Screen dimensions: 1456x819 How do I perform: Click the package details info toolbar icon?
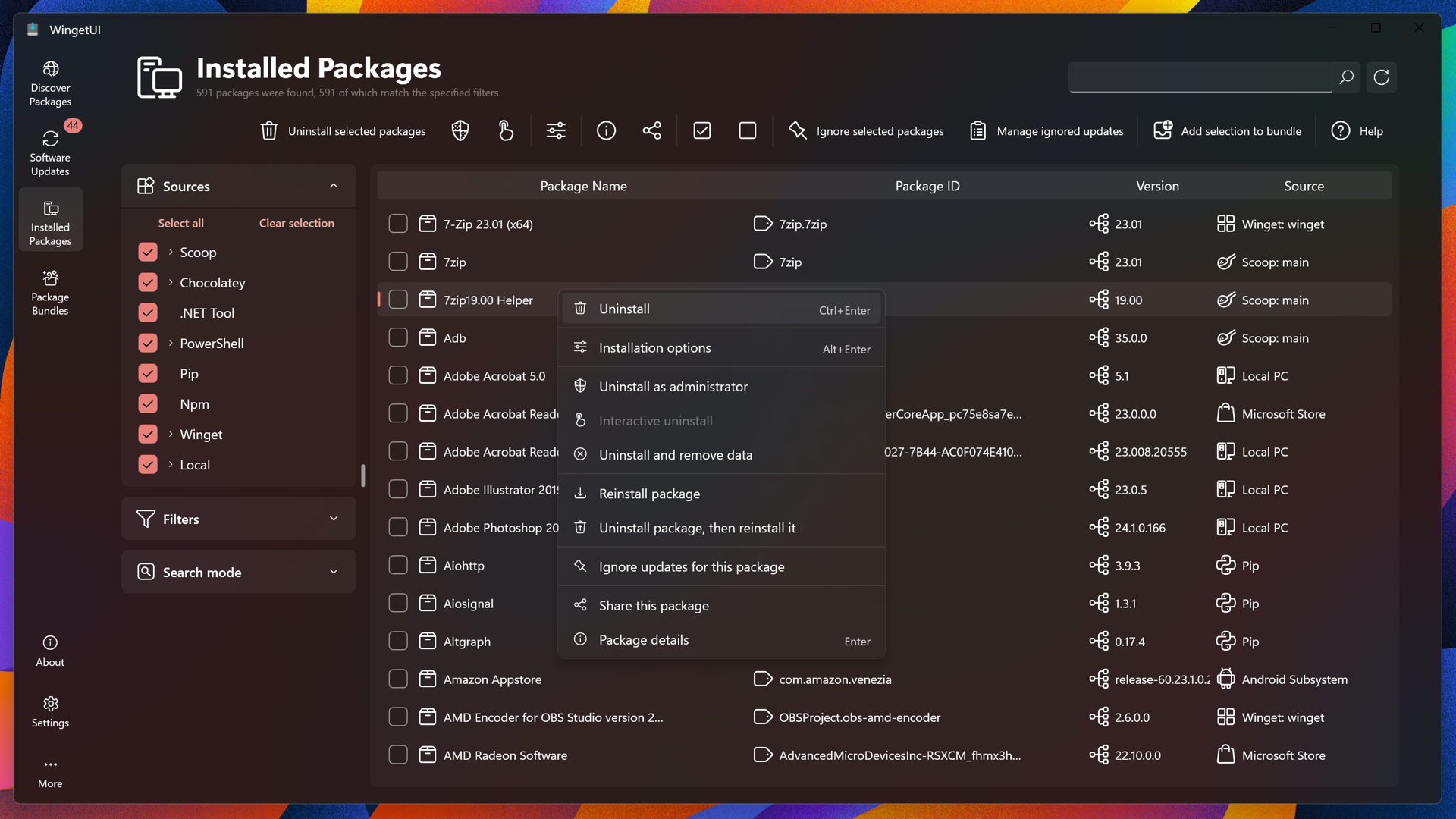[x=606, y=131]
